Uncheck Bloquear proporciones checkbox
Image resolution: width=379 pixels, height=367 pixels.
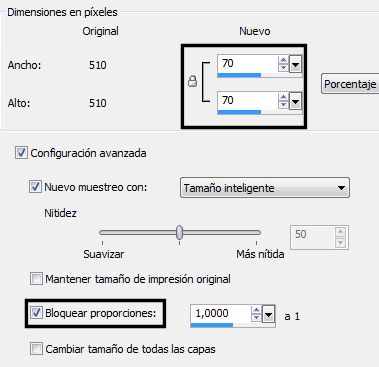pos(36,313)
